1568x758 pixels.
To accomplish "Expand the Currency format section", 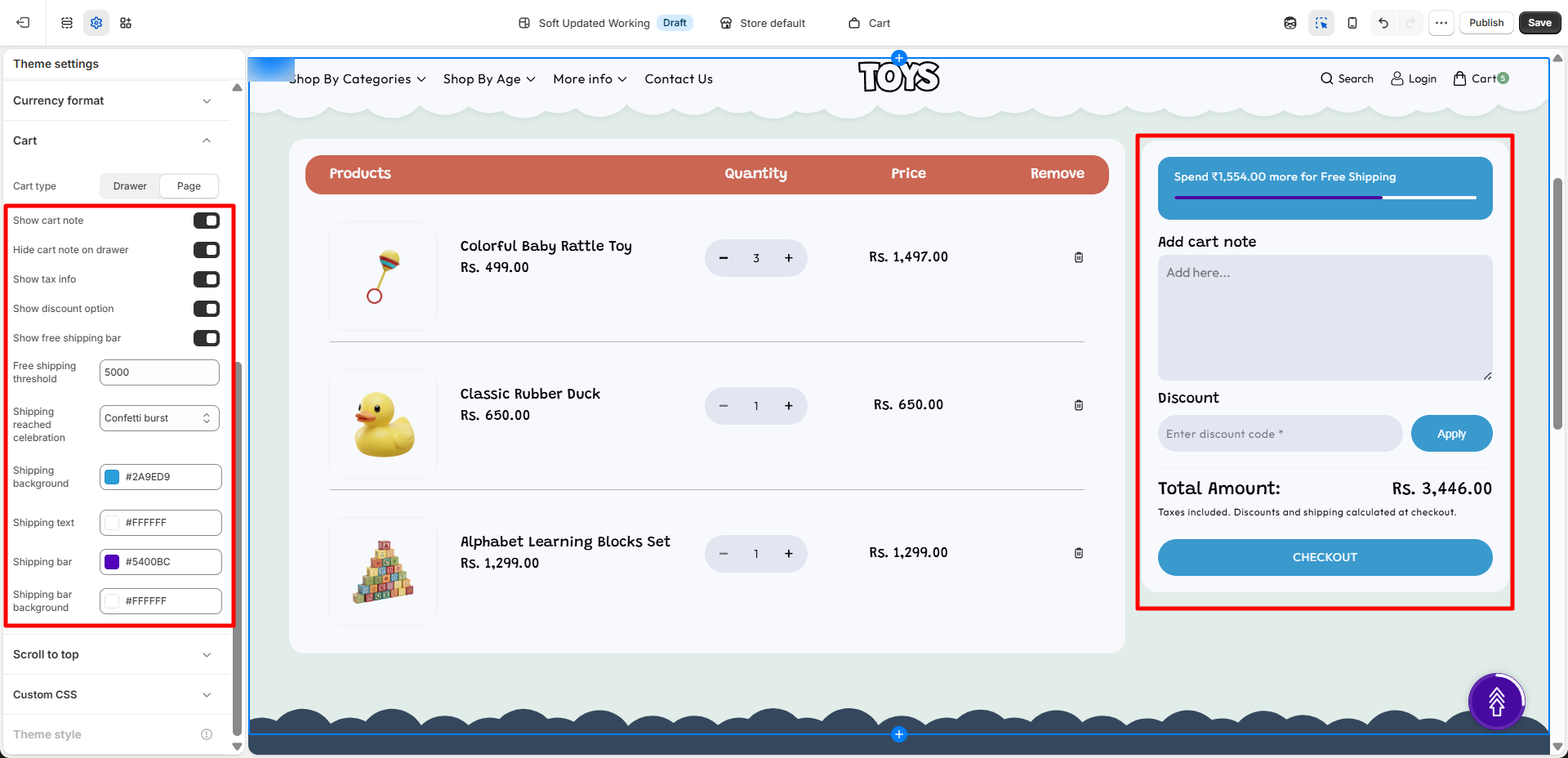I will (113, 100).
